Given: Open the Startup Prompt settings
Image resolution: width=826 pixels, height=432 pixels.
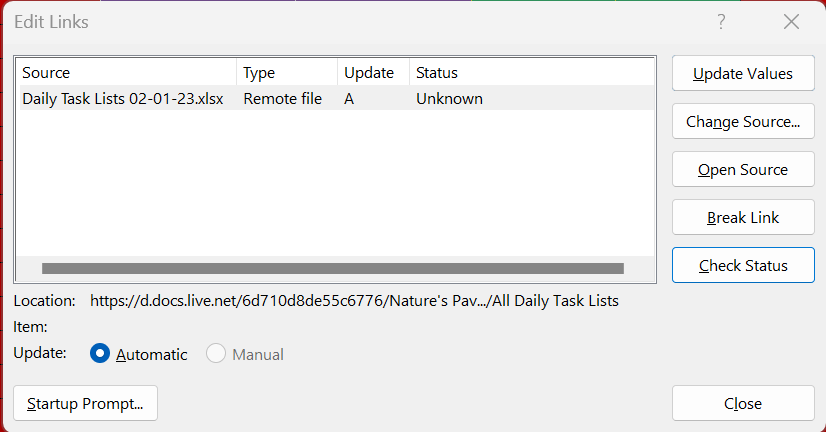Looking at the screenshot, I should tap(85, 403).
